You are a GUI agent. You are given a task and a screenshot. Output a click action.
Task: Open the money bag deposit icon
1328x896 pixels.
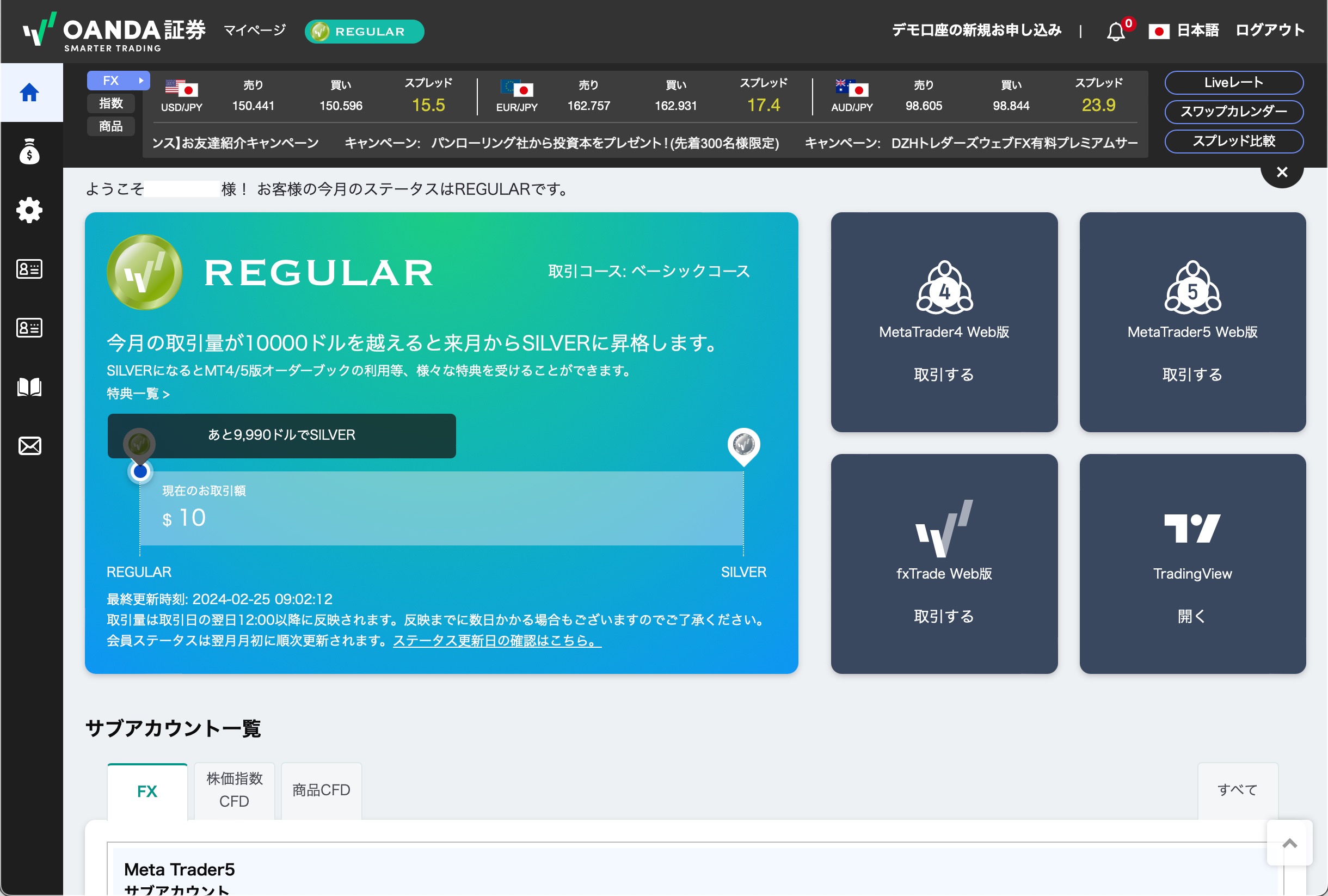[x=29, y=151]
